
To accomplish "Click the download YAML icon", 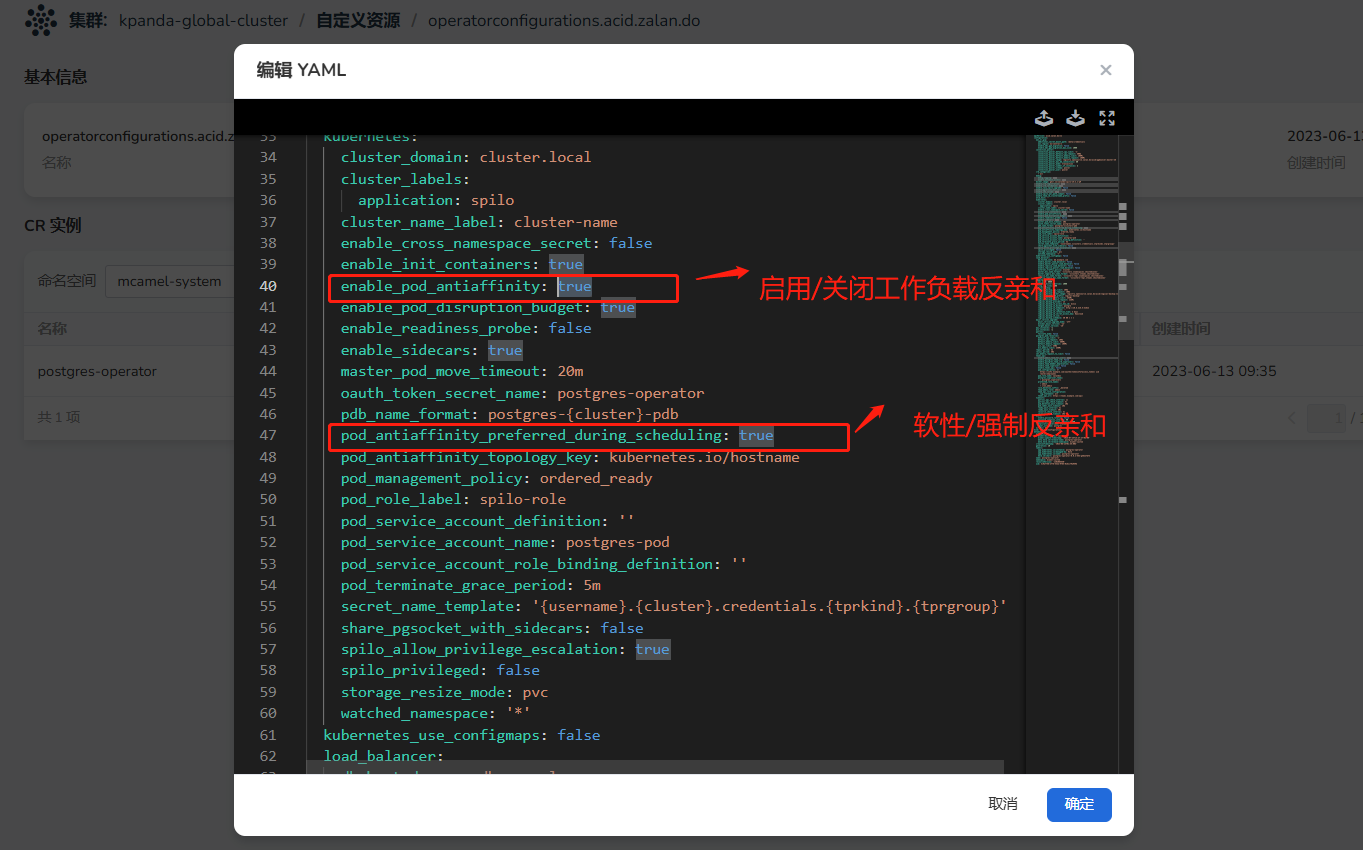I will coord(1075,118).
